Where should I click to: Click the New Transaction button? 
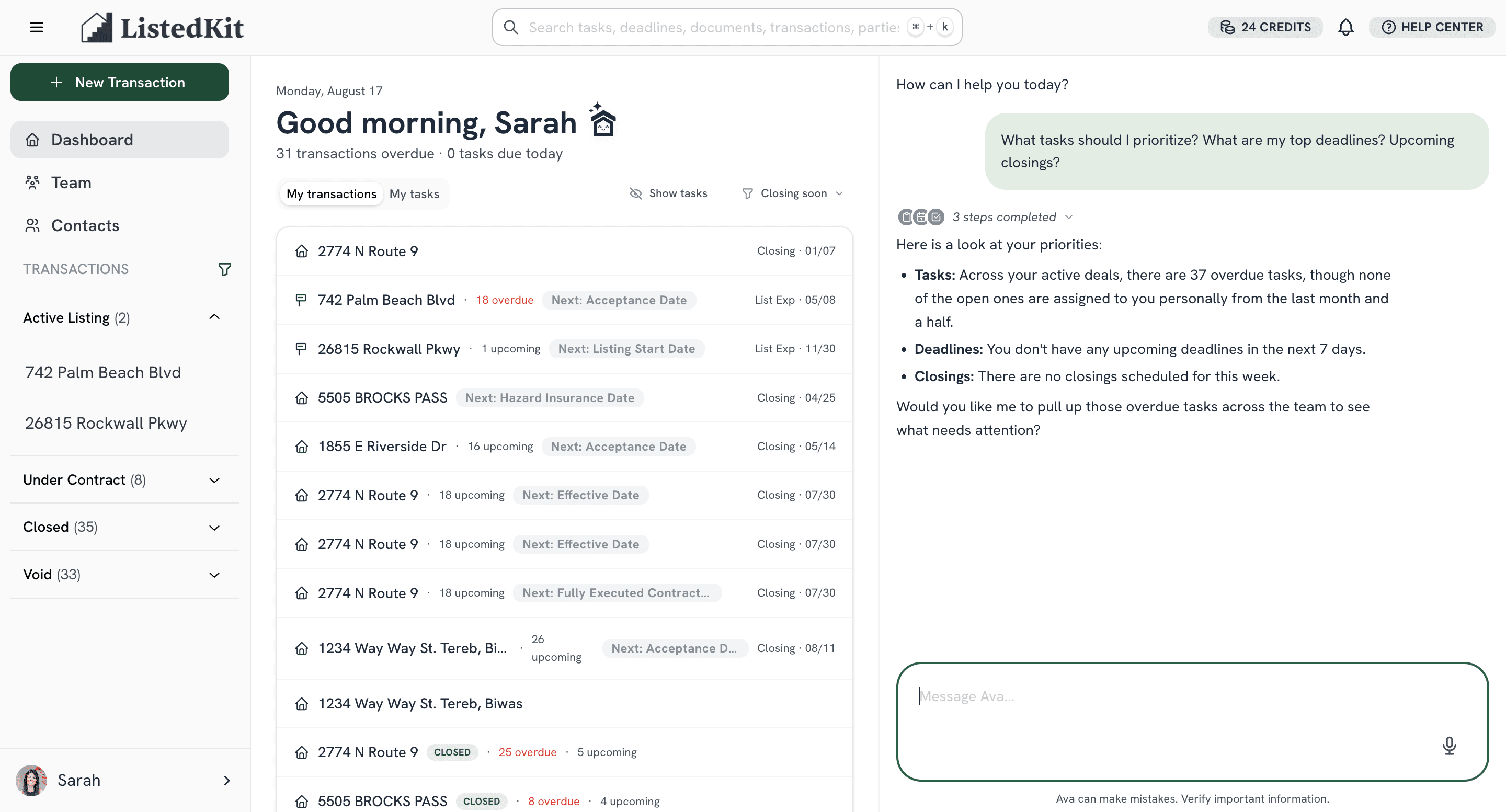[119, 83]
